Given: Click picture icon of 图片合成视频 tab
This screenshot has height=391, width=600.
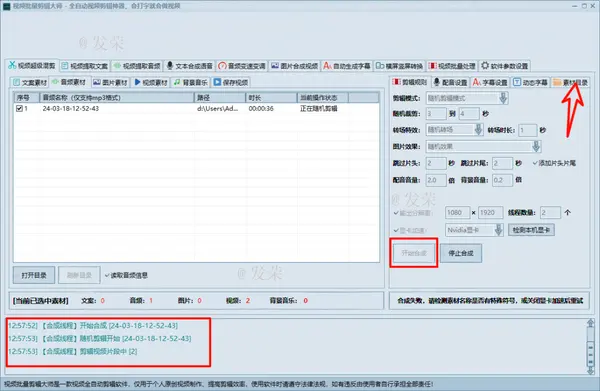Looking at the screenshot, I should pyautogui.click(x=275, y=66).
